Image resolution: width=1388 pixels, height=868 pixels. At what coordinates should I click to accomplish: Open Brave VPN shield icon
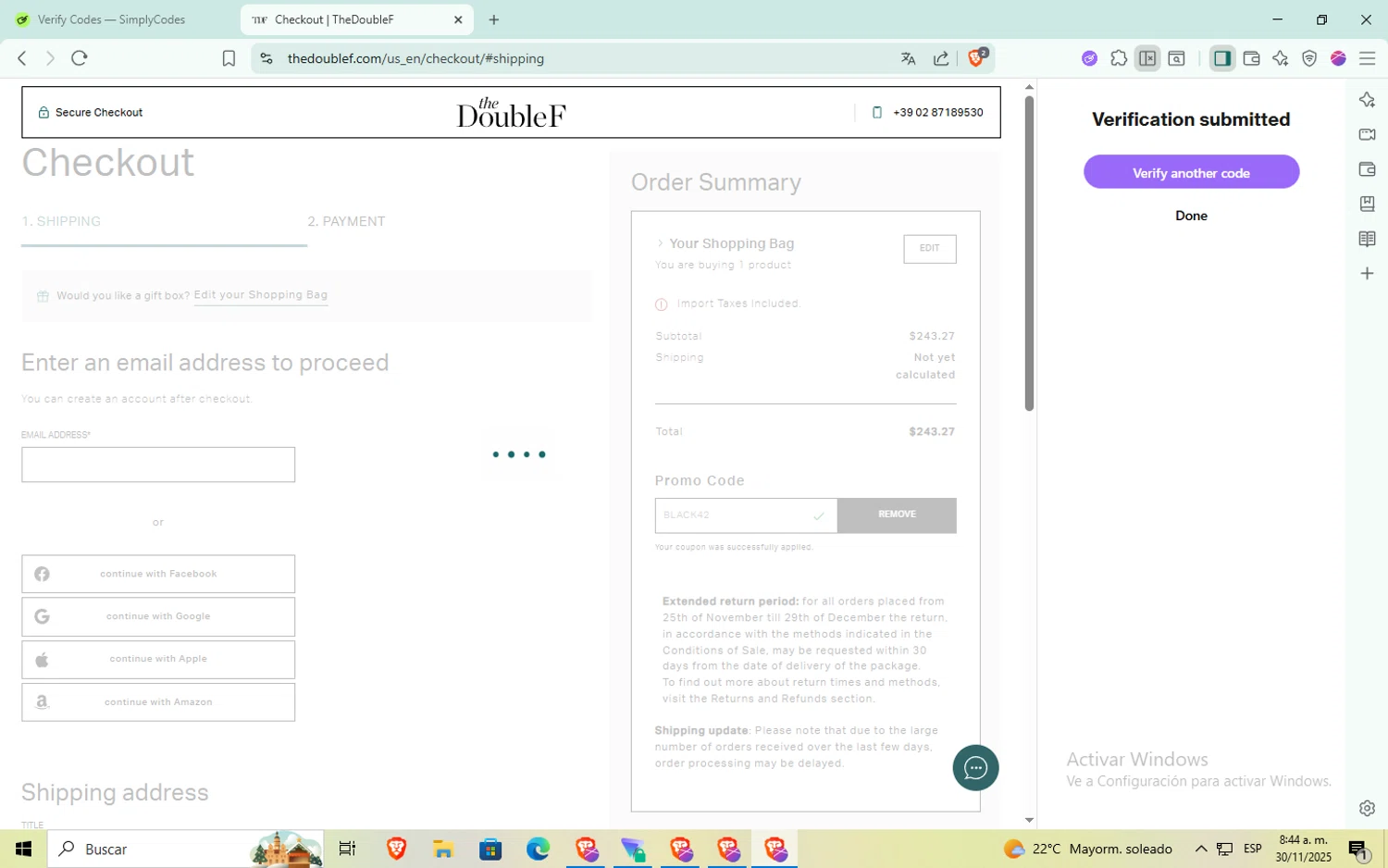coord(1309,58)
